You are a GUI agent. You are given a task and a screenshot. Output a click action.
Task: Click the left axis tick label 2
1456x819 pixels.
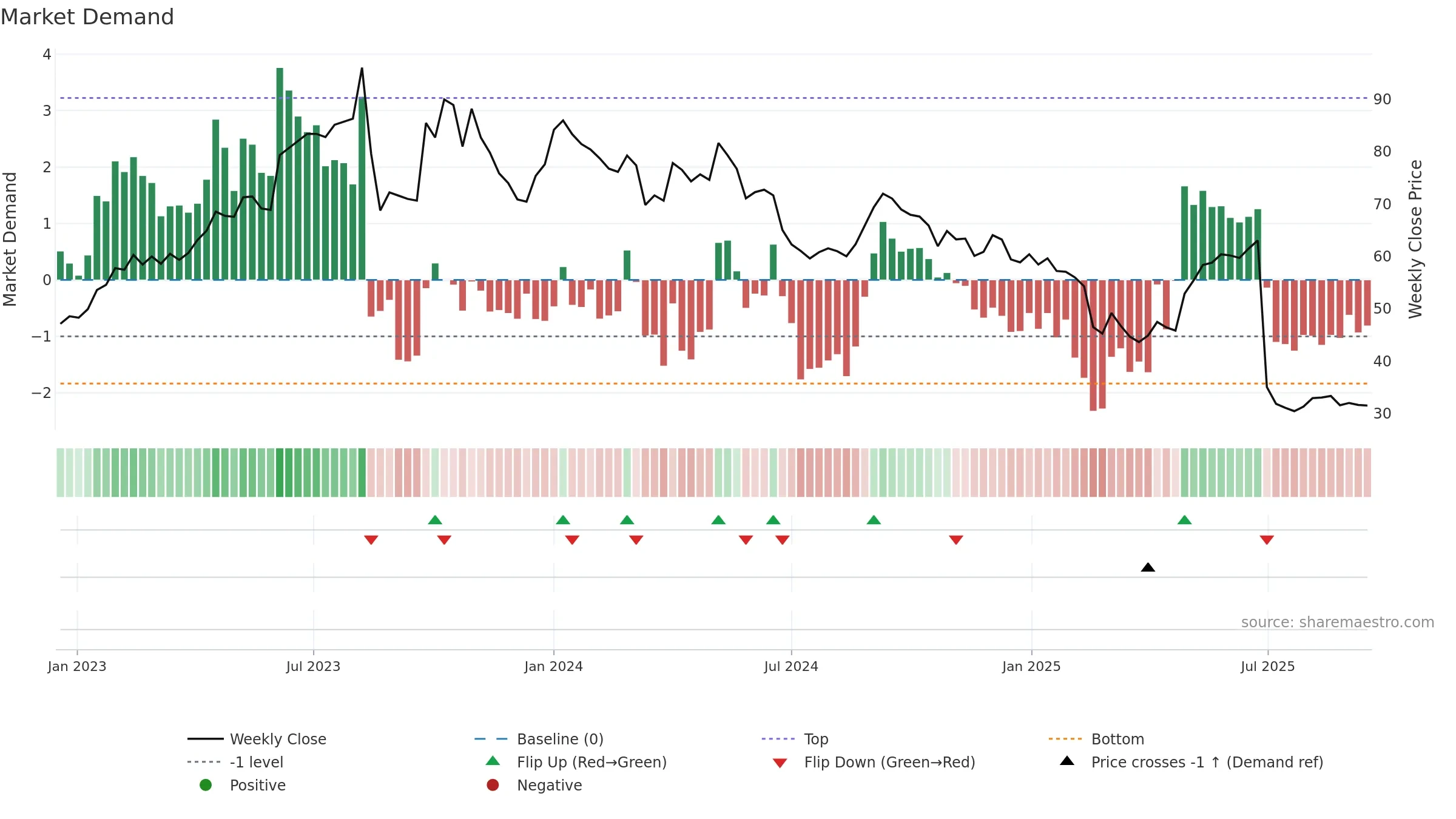coord(47,167)
